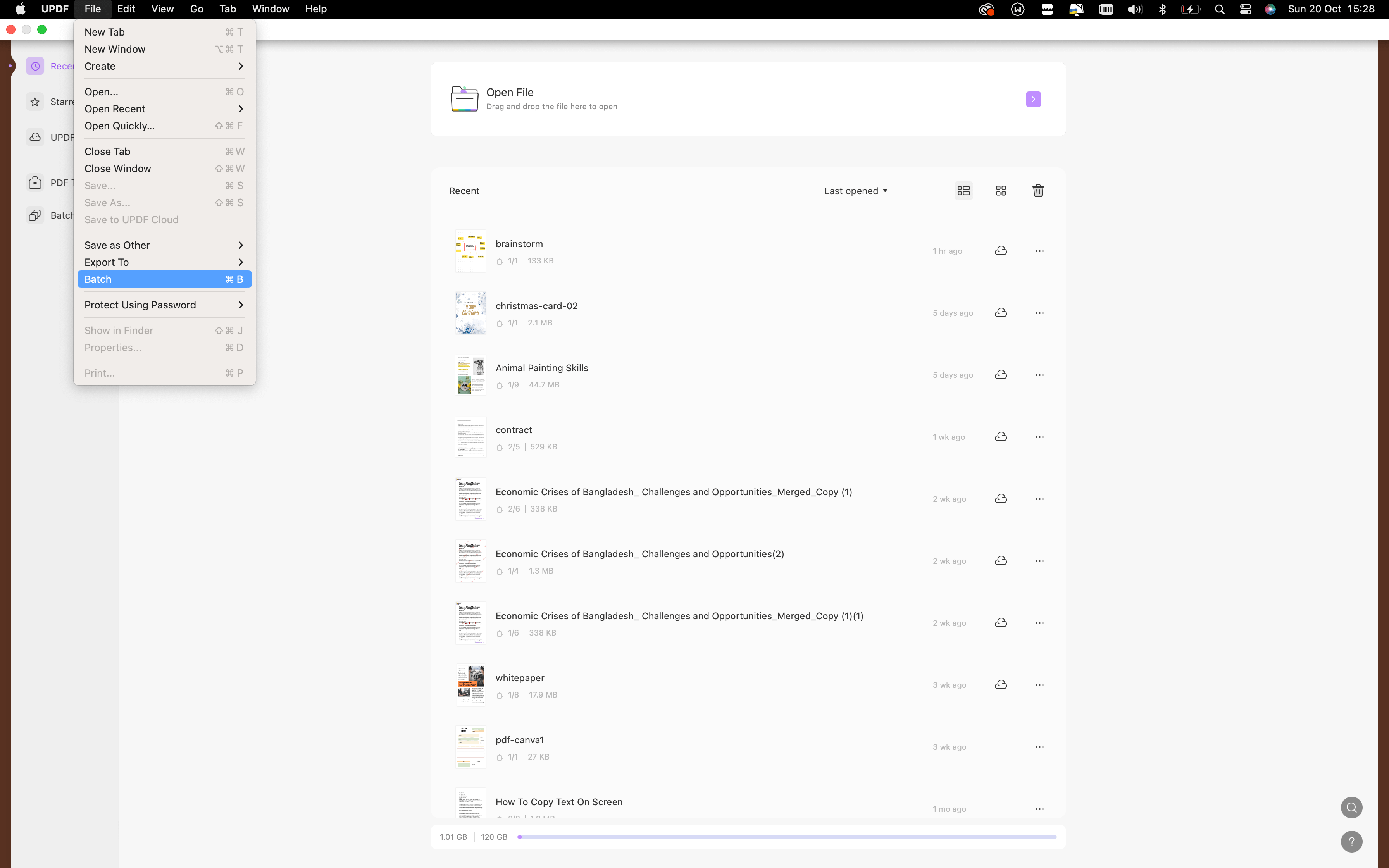Switch to grid view layout icon

[1000, 191]
